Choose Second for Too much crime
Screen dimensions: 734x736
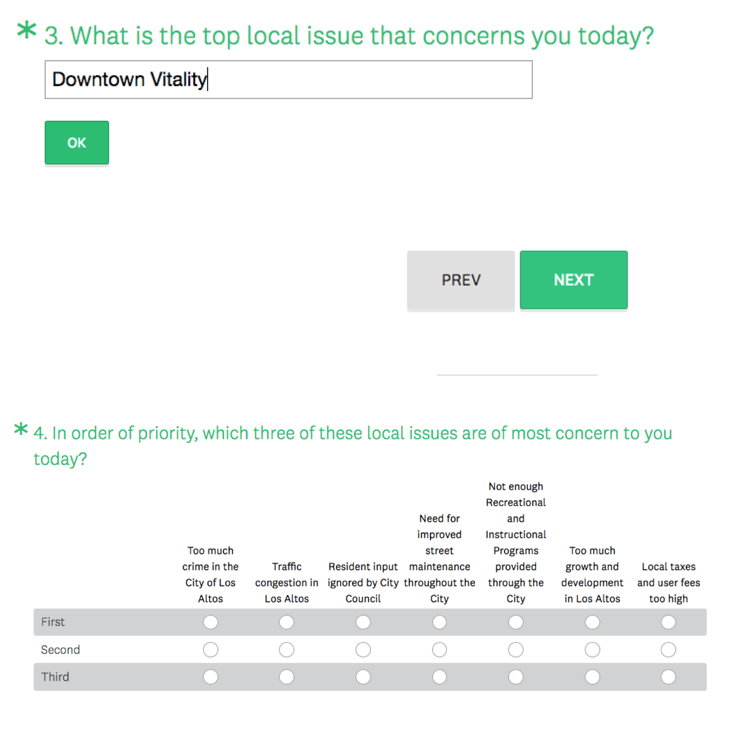point(210,650)
